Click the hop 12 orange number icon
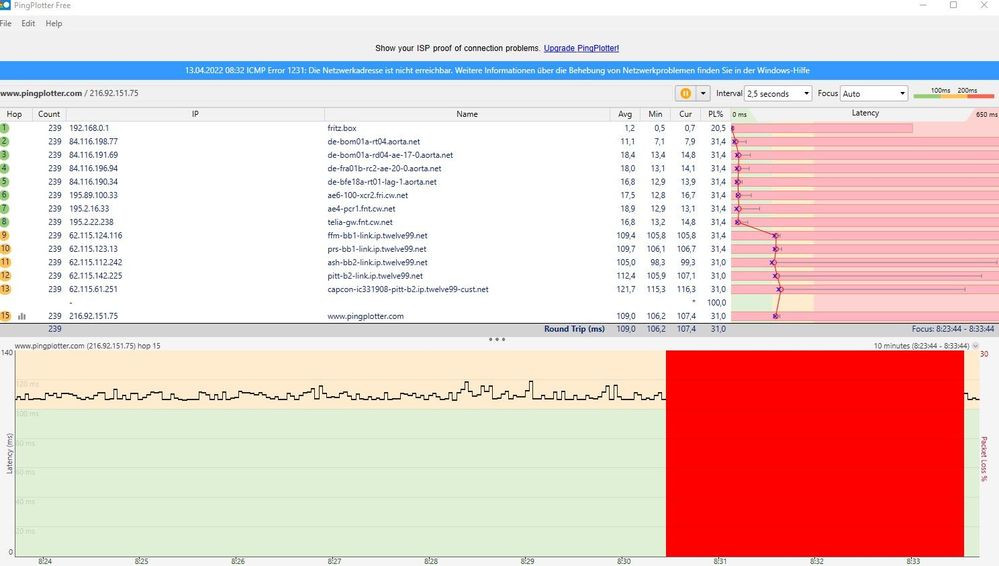The width and height of the screenshot is (999, 566). click(5, 275)
